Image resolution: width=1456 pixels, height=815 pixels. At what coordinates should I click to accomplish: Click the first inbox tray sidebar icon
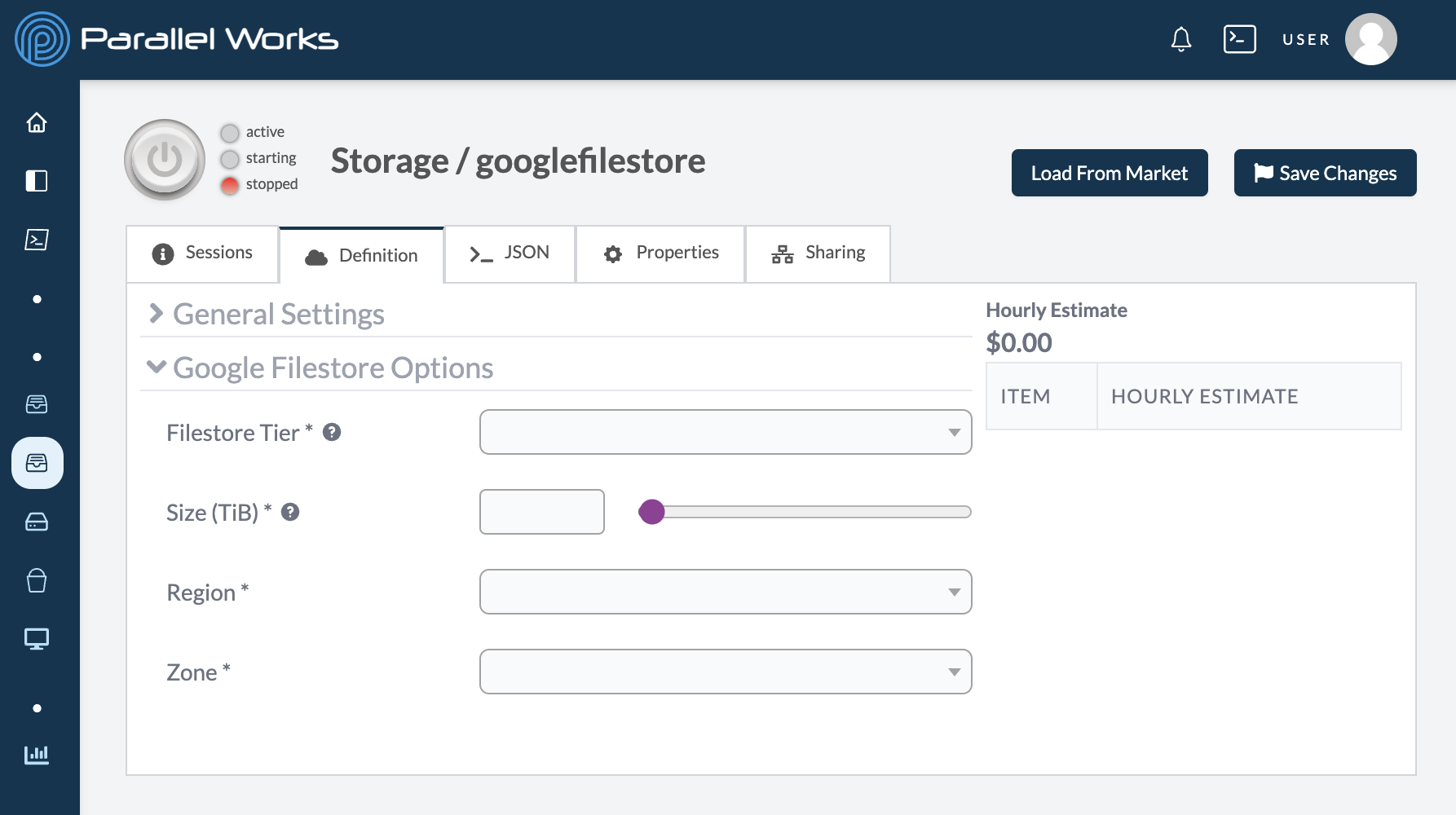tap(37, 404)
